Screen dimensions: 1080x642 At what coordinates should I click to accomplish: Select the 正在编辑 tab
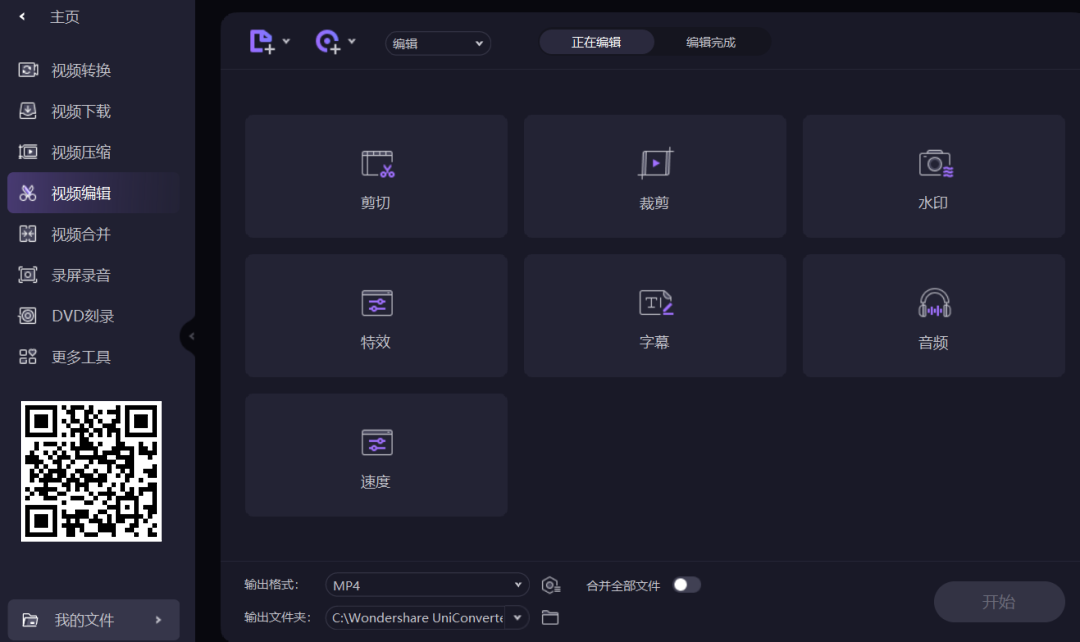597,43
